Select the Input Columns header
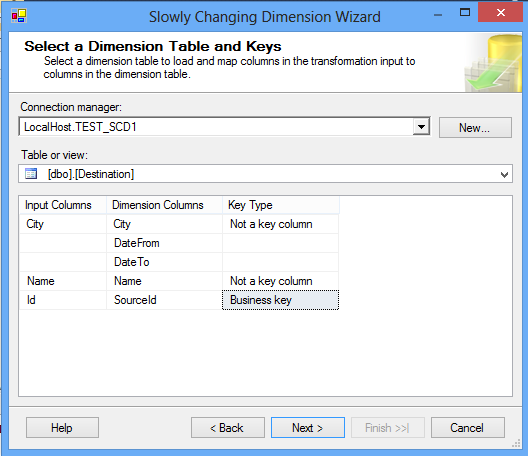Image resolution: width=528 pixels, height=456 pixels. pyautogui.click(x=63, y=205)
